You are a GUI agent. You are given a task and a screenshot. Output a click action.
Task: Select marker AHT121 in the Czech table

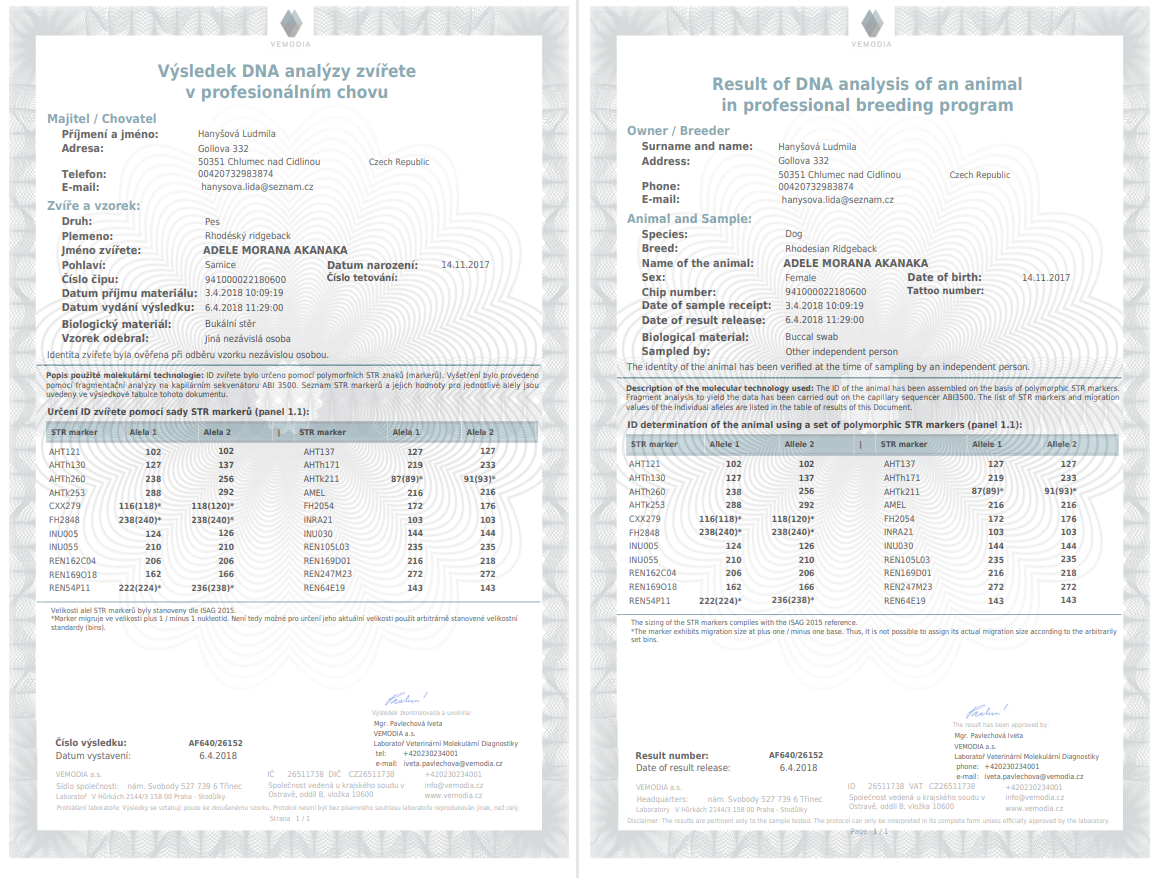(64, 452)
